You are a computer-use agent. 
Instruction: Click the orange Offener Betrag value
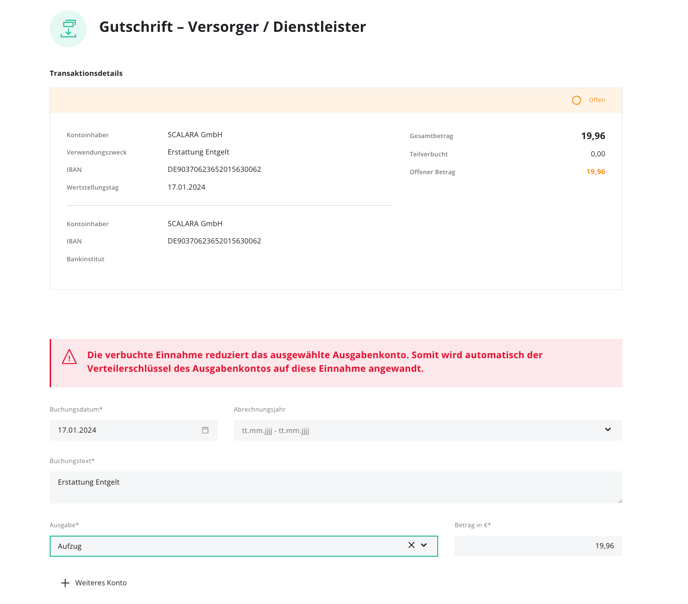coord(596,172)
